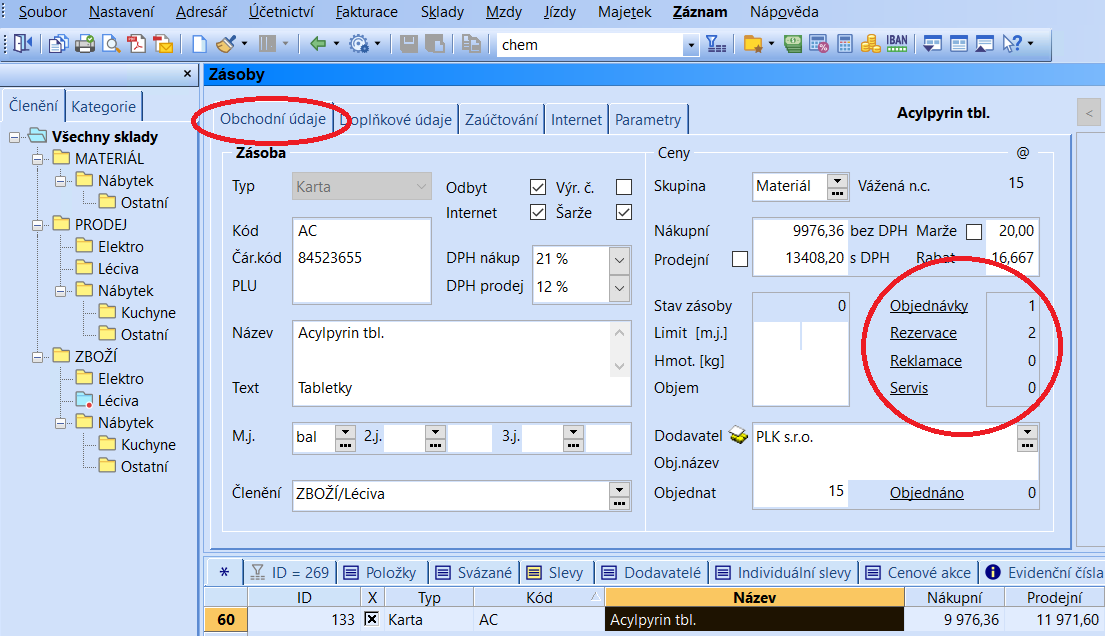Toggle the Odbyt checkbox
Image resolution: width=1105 pixels, height=636 pixels.
538,187
